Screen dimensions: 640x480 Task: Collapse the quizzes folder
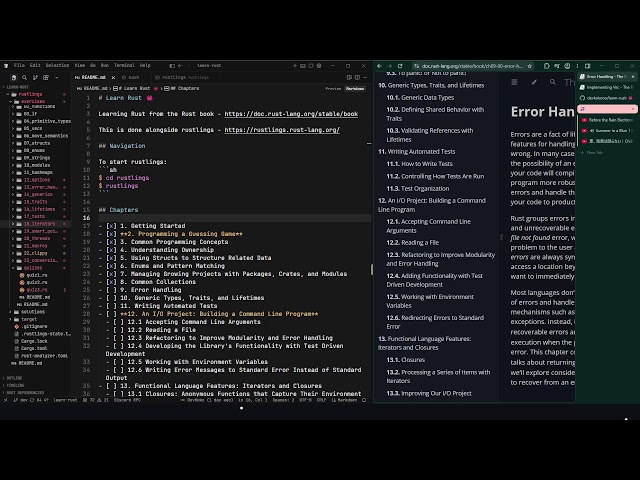(x=13, y=268)
